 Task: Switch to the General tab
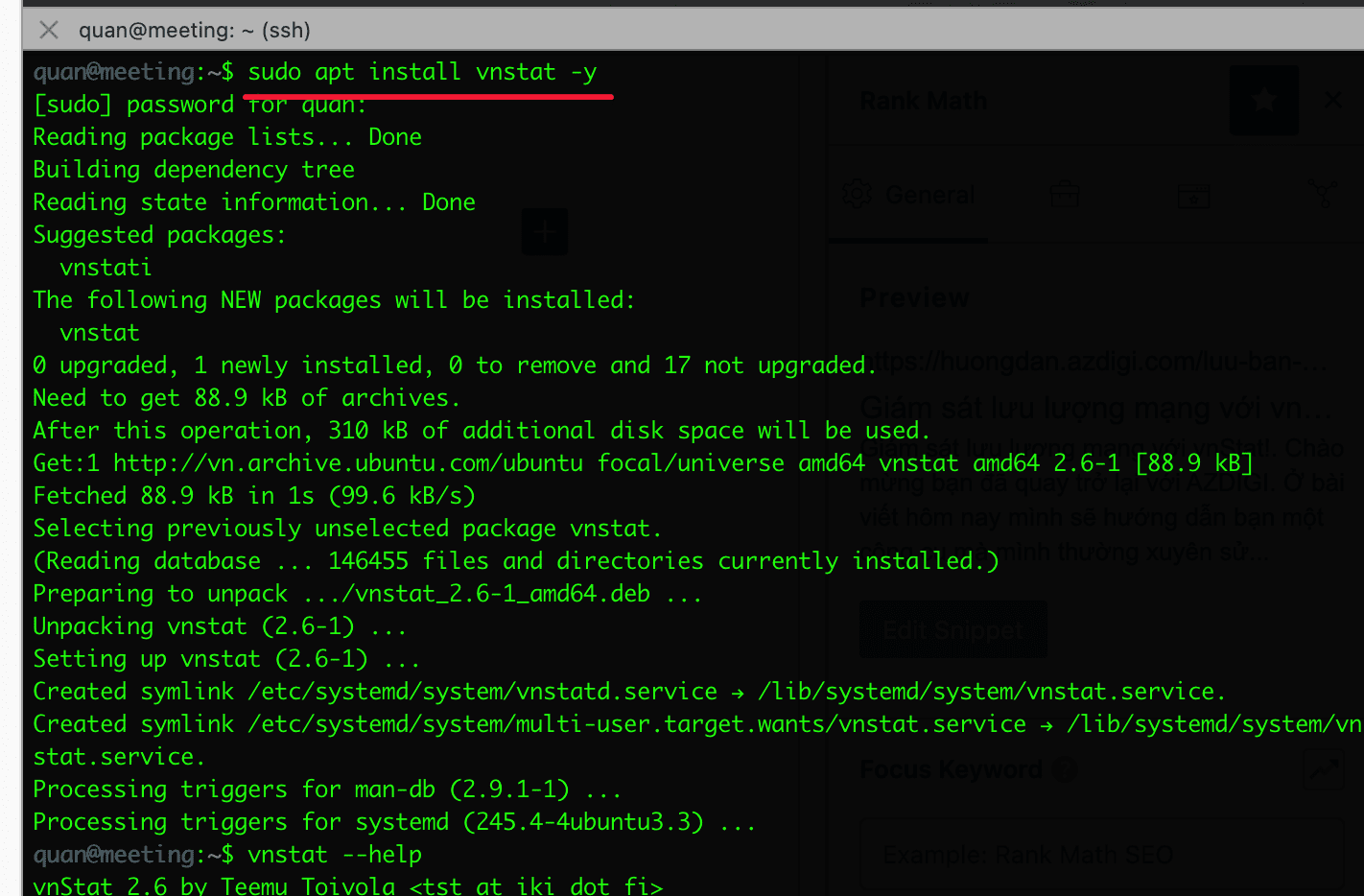pos(929,196)
